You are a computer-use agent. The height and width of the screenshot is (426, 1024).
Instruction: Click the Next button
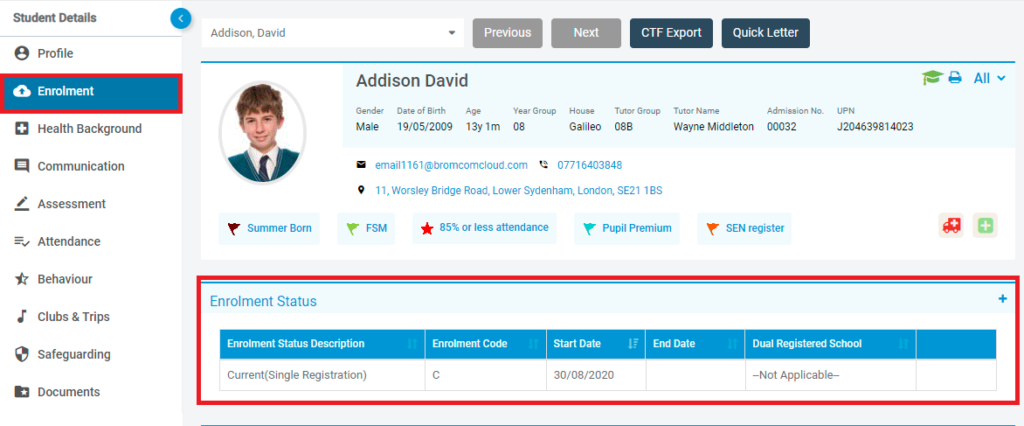point(586,33)
